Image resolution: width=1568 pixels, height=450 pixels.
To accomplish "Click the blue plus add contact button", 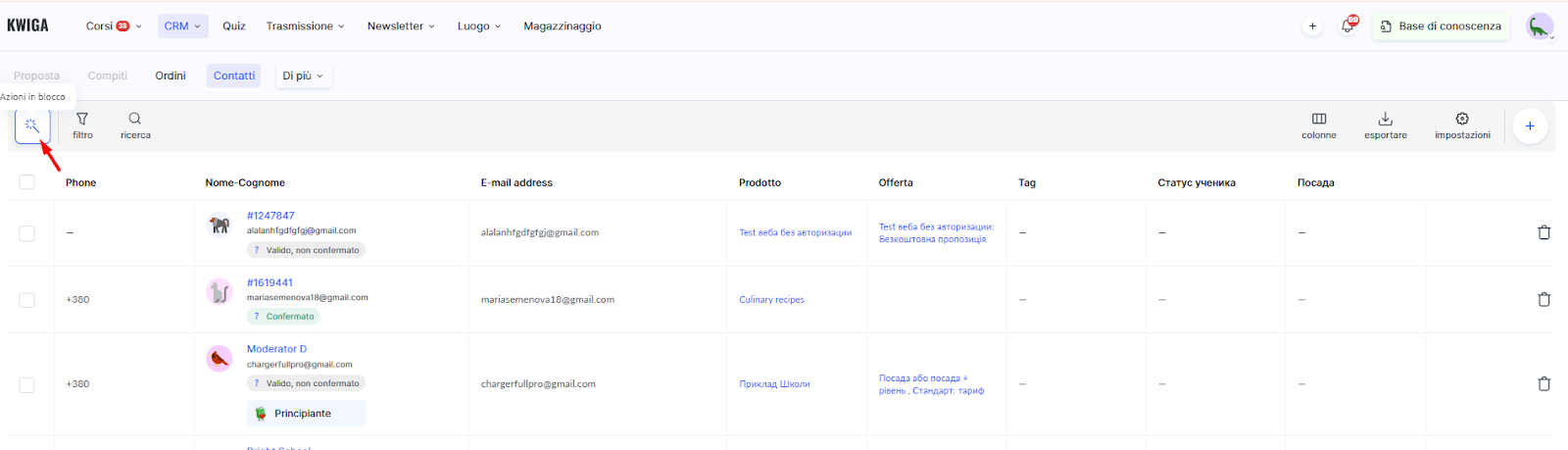I will tap(1530, 125).
